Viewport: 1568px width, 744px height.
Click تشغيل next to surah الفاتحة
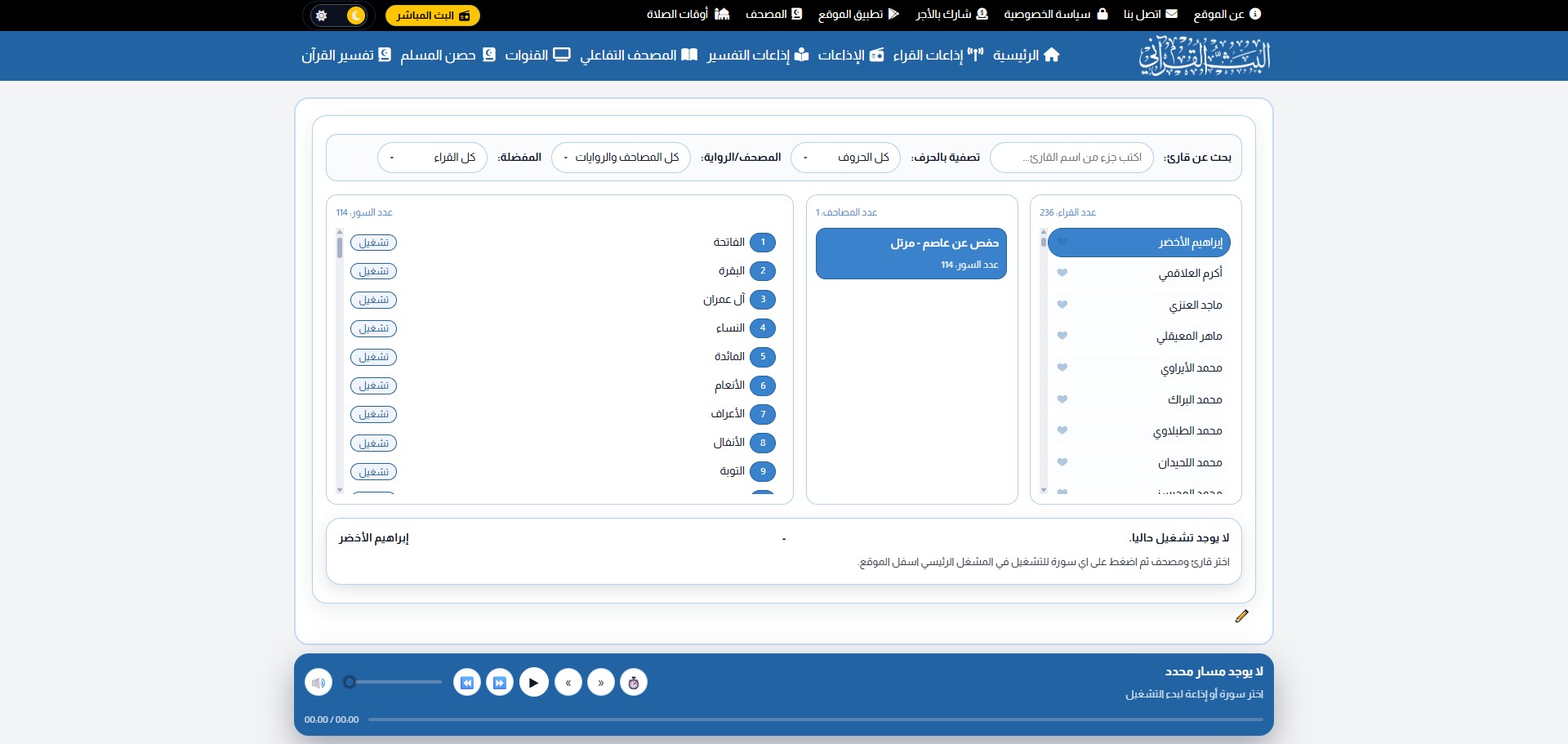[373, 243]
